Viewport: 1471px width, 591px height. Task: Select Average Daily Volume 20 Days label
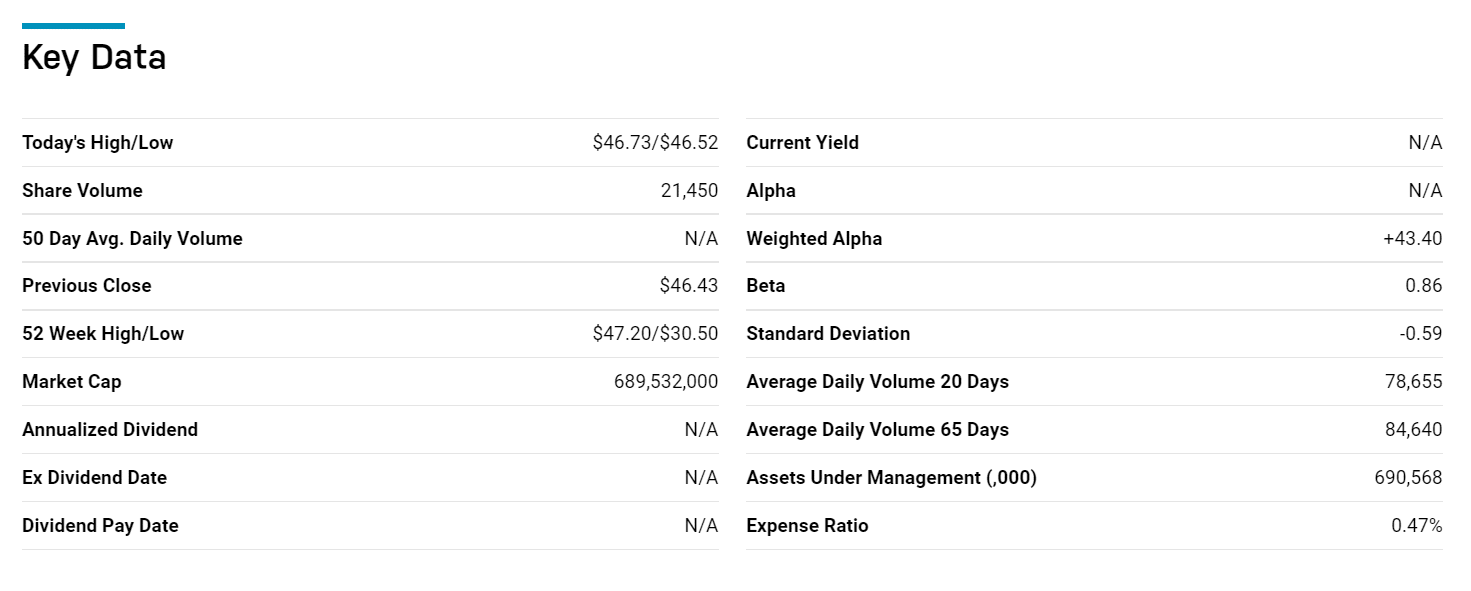(878, 382)
